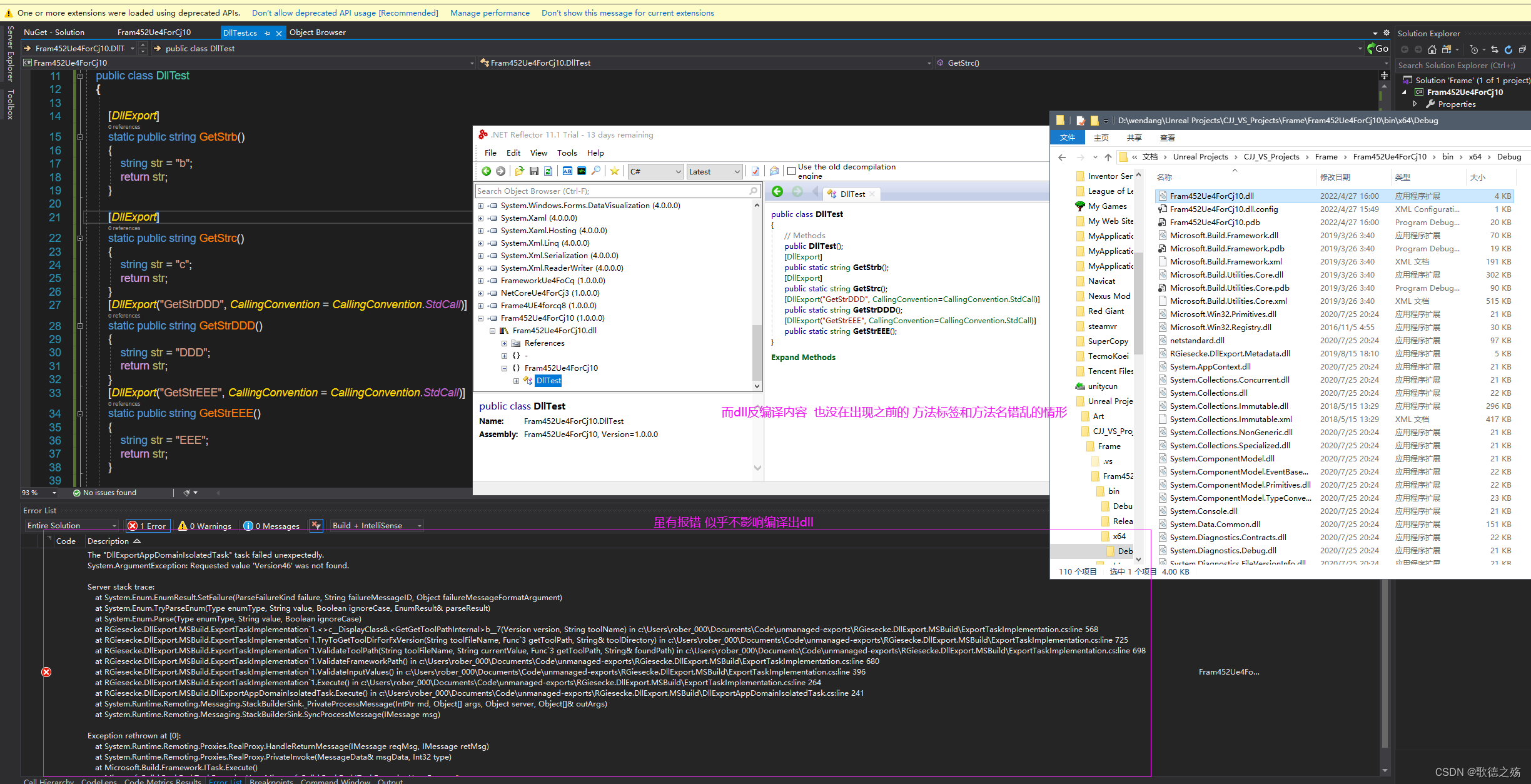Image resolution: width=1531 pixels, height=784 pixels.
Task: Click Unreal Projects breadcrumb in address bar
Action: tap(1200, 157)
